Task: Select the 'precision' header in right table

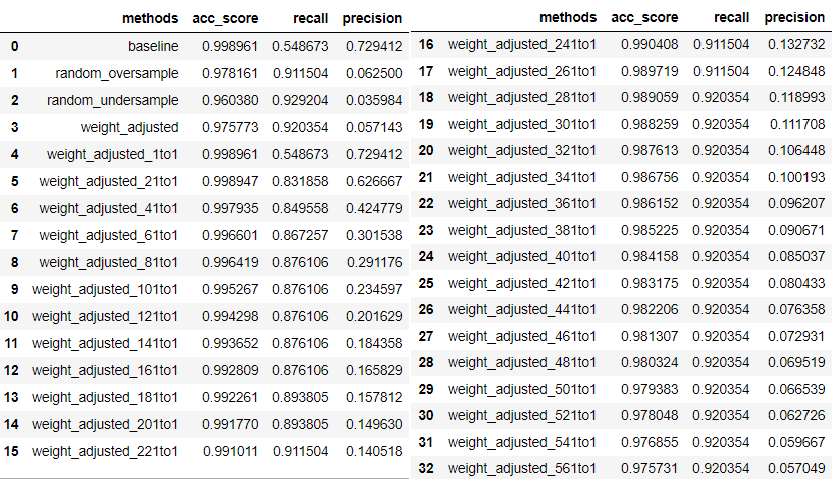Action: (795, 18)
